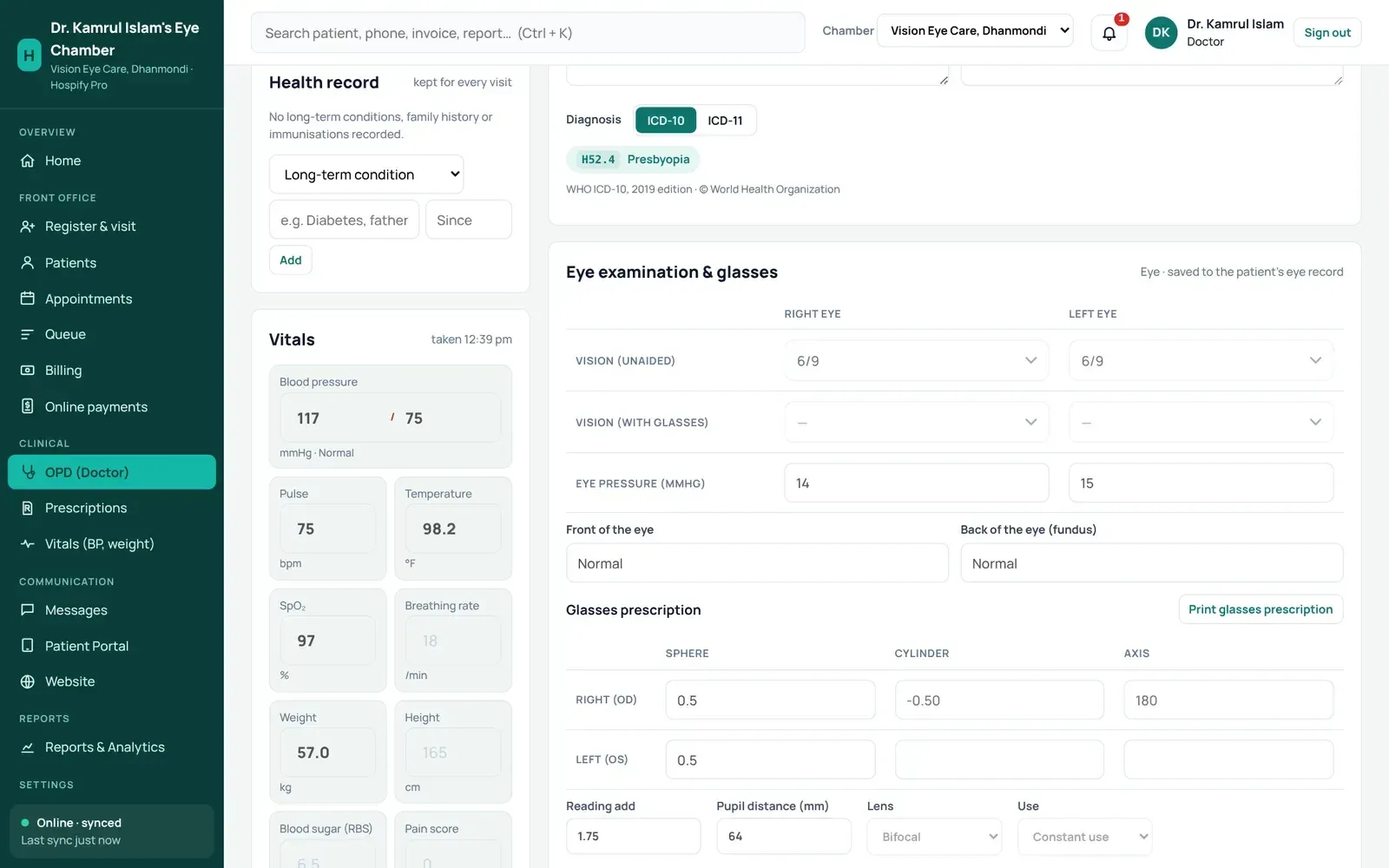The image size is (1389, 868).
Task: Click the Website globe icon
Action: 28,681
